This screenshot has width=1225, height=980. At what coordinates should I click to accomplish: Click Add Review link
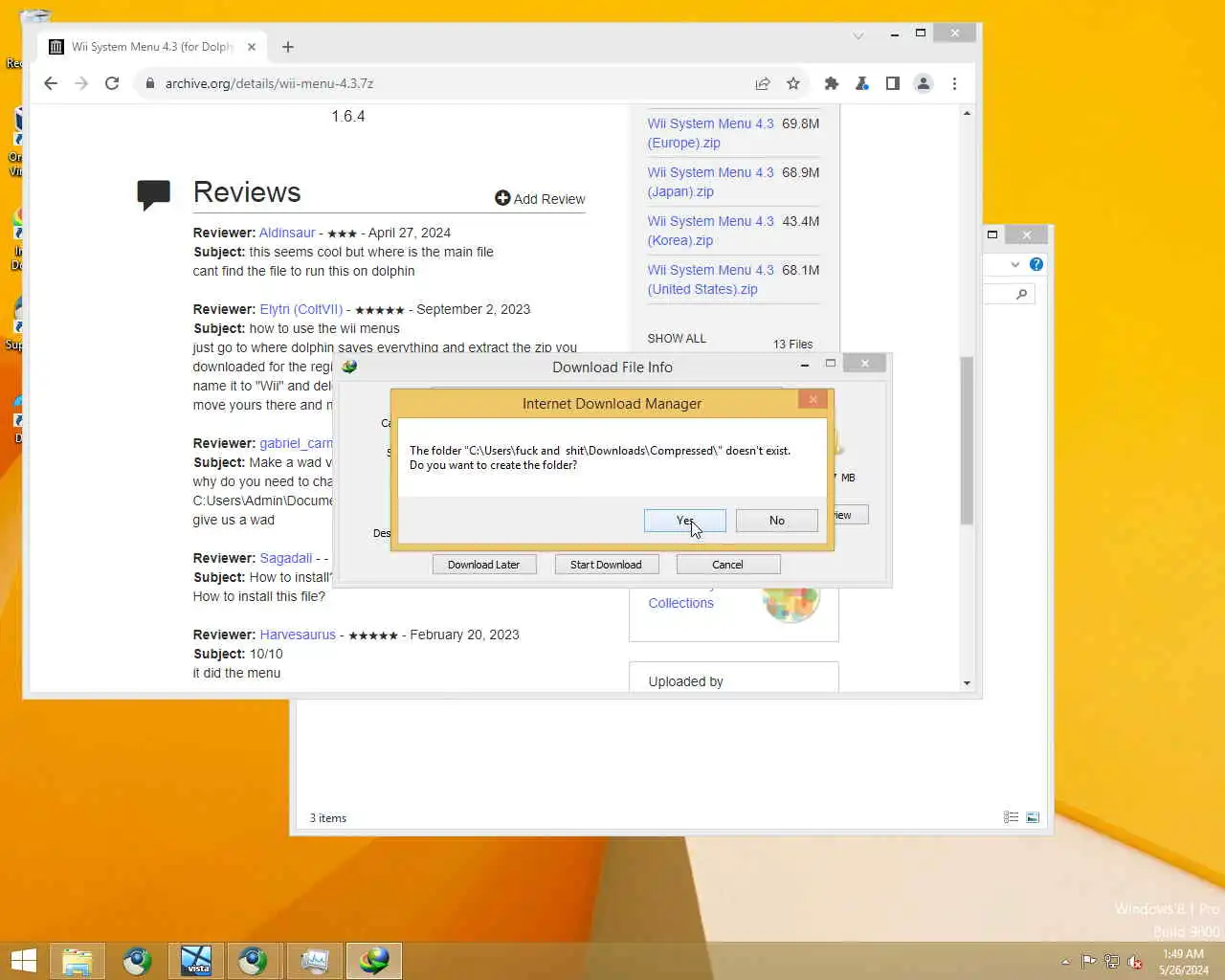pos(540,198)
